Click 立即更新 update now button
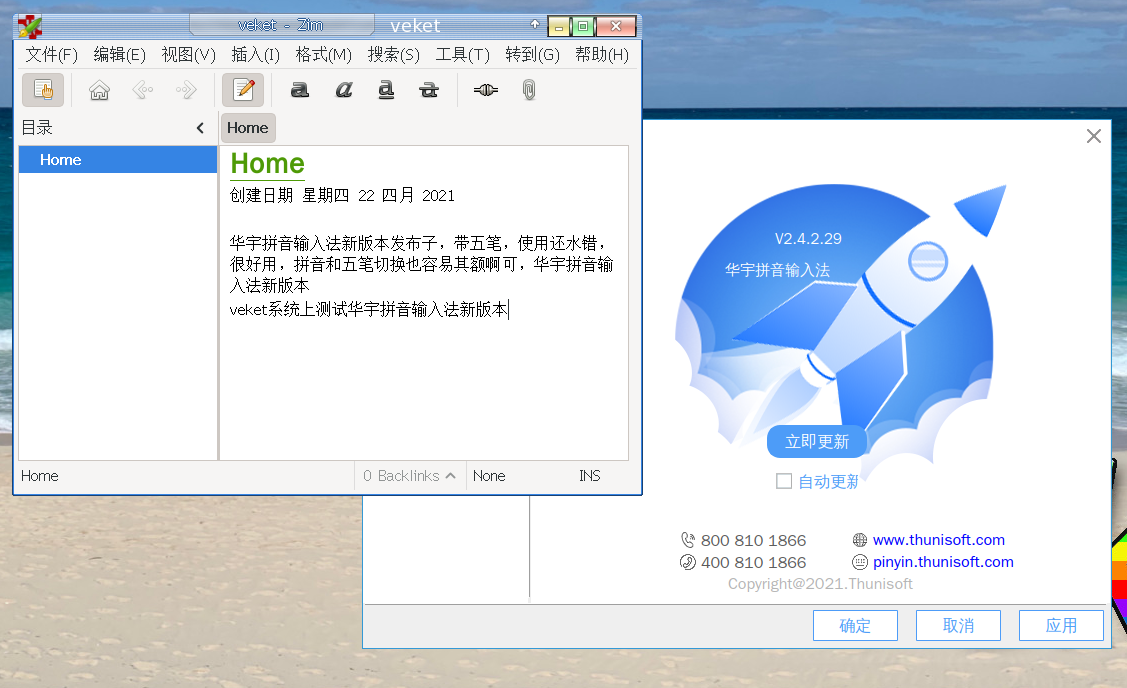This screenshot has height=688, width=1127. 816,441
